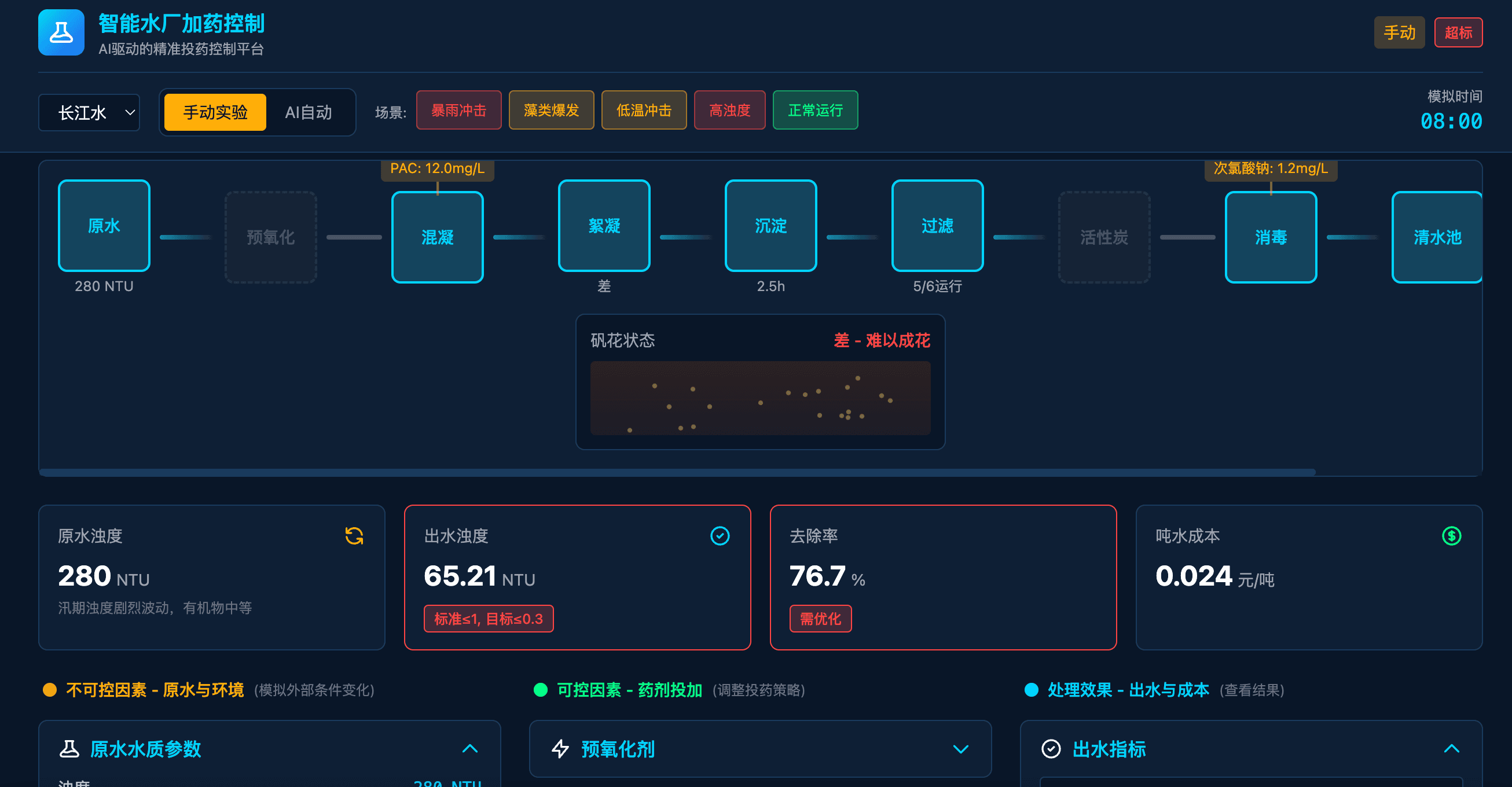Click the 手动 button in top right
Viewport: 1512px width, 787px height.
(x=1399, y=32)
